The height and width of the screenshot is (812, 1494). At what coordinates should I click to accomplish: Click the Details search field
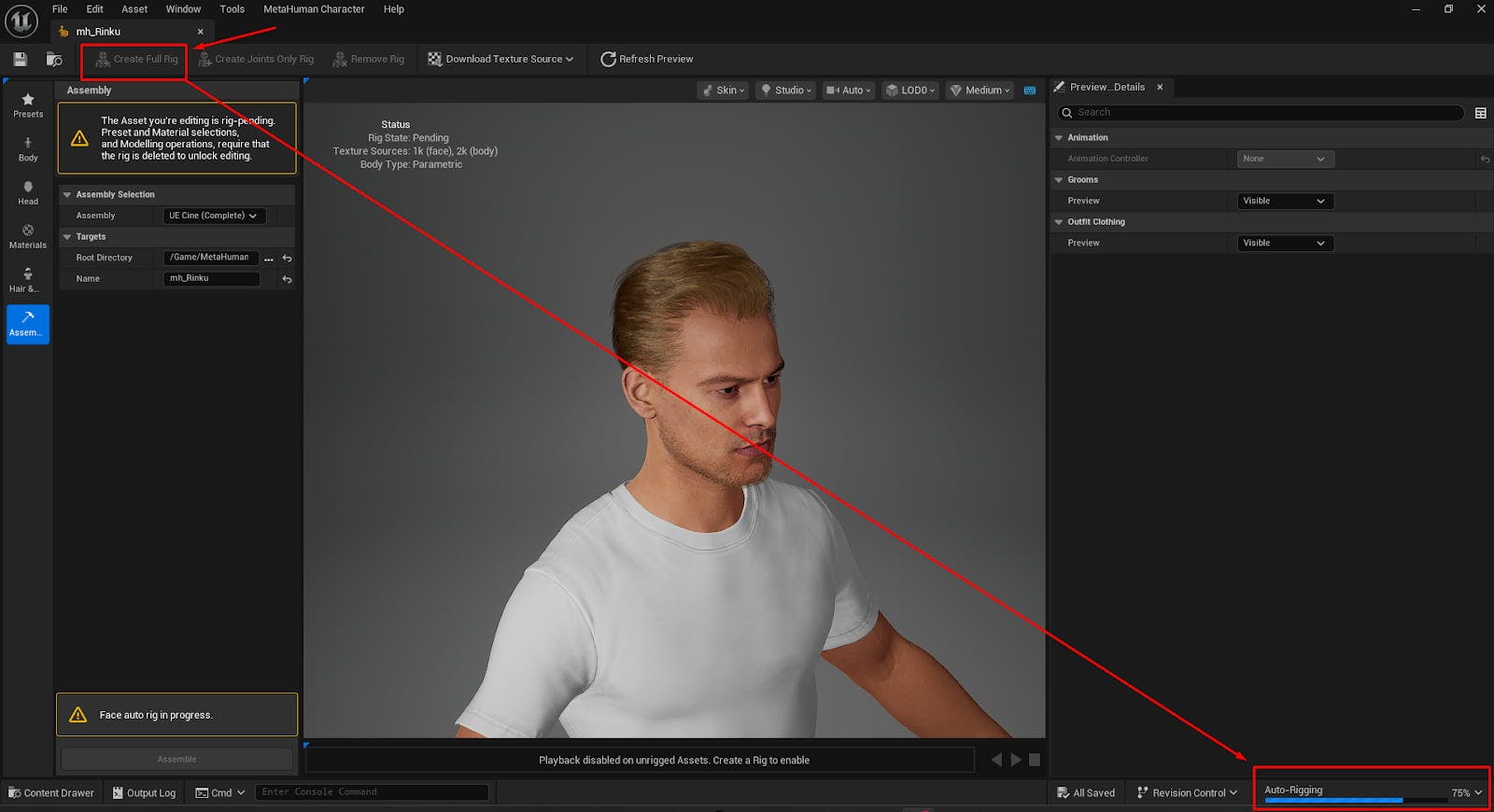coord(1261,113)
